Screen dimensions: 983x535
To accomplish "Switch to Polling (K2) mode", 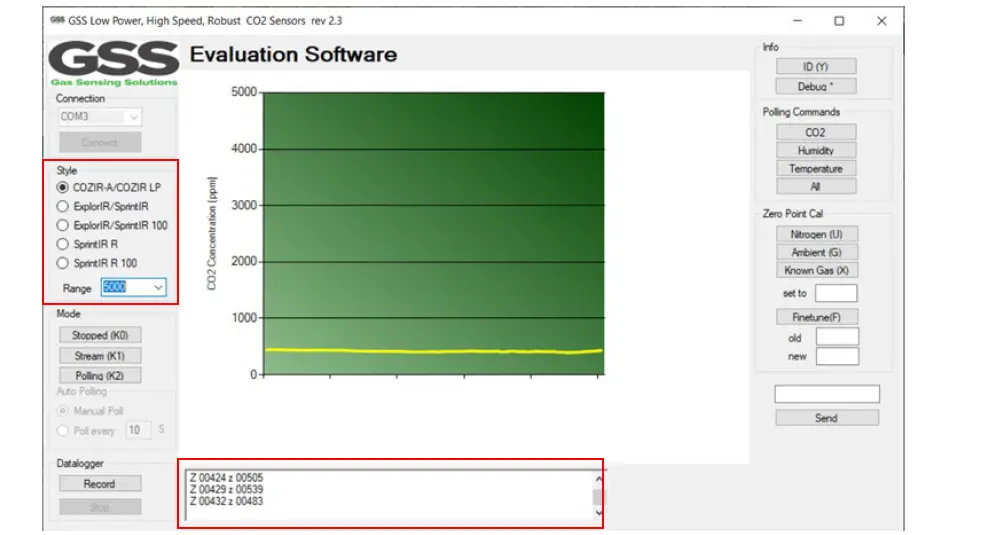I will 100,376.
